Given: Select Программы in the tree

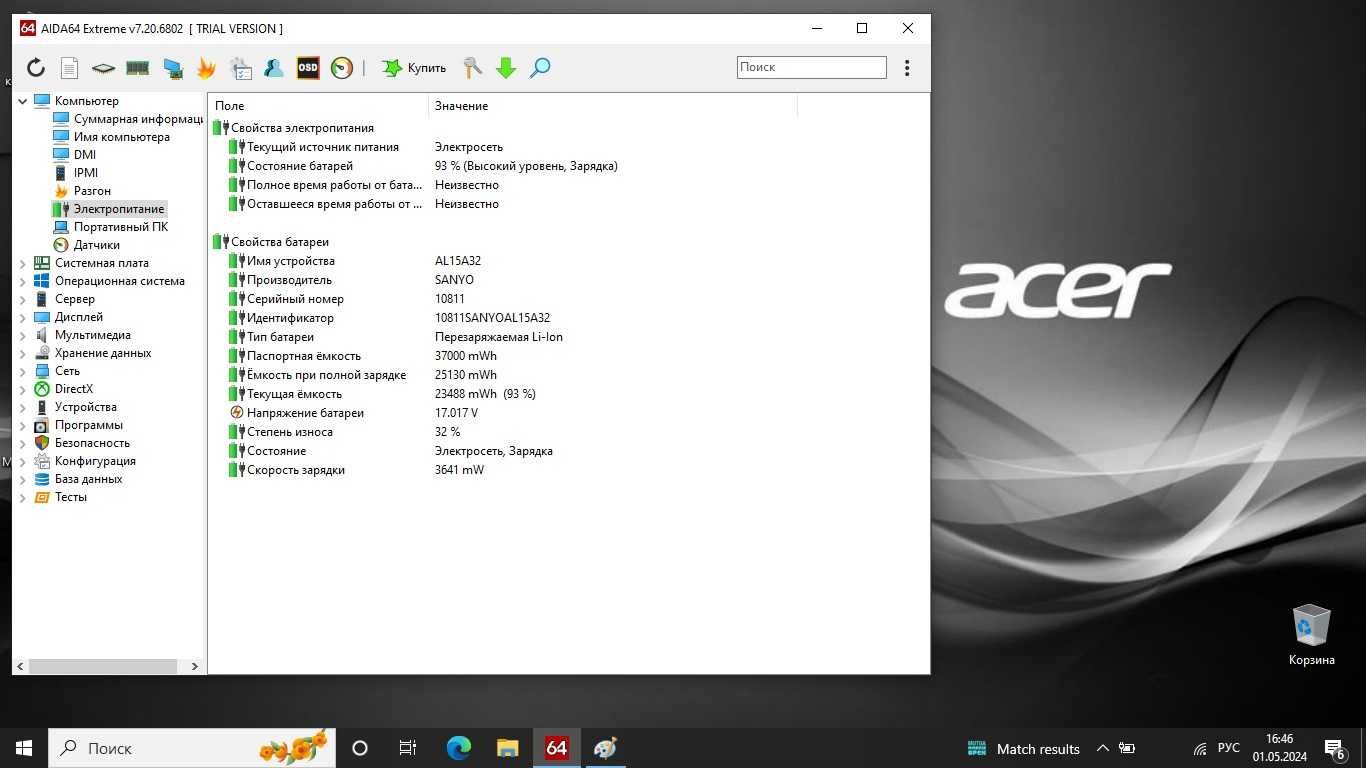Looking at the screenshot, I should [x=79, y=425].
